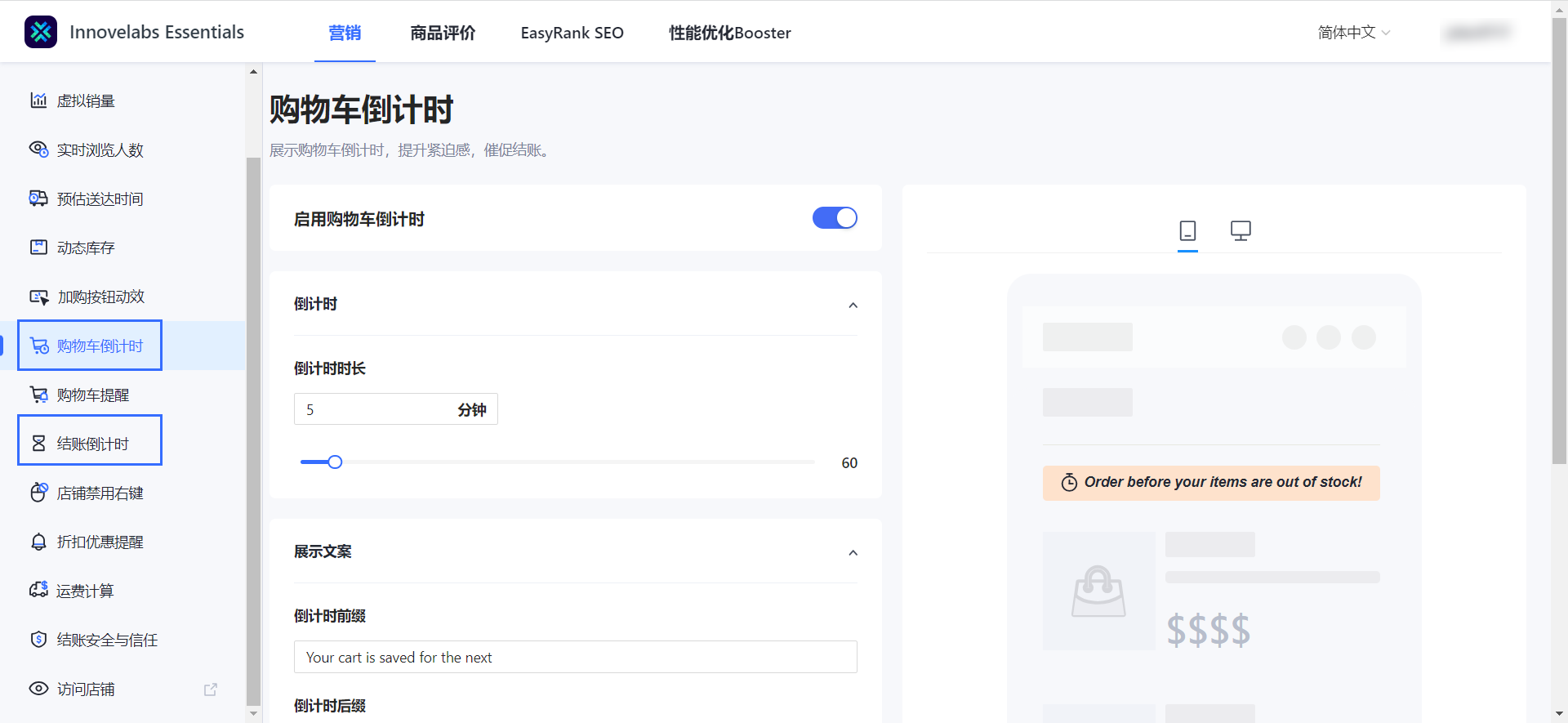
Task: Open the 简体中文 language dropdown
Action: 1353,33
